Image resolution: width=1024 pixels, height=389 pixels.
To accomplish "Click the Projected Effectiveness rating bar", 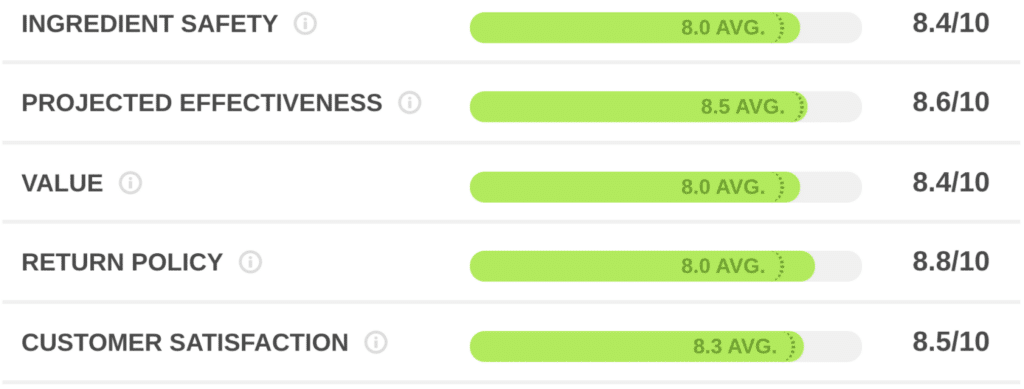I will tap(665, 106).
